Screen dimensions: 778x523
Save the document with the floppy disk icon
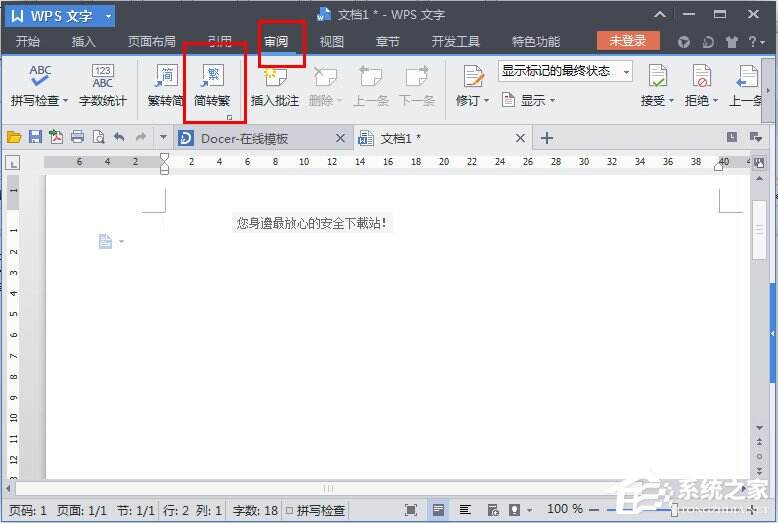point(35,137)
